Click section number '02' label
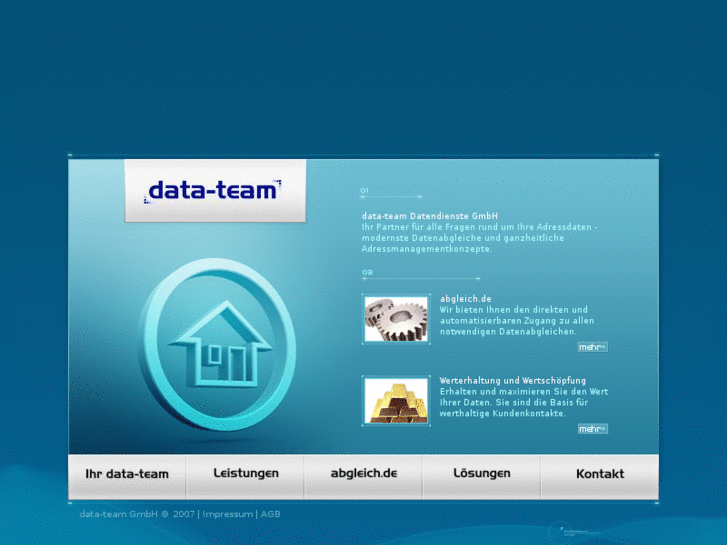 click(367, 272)
